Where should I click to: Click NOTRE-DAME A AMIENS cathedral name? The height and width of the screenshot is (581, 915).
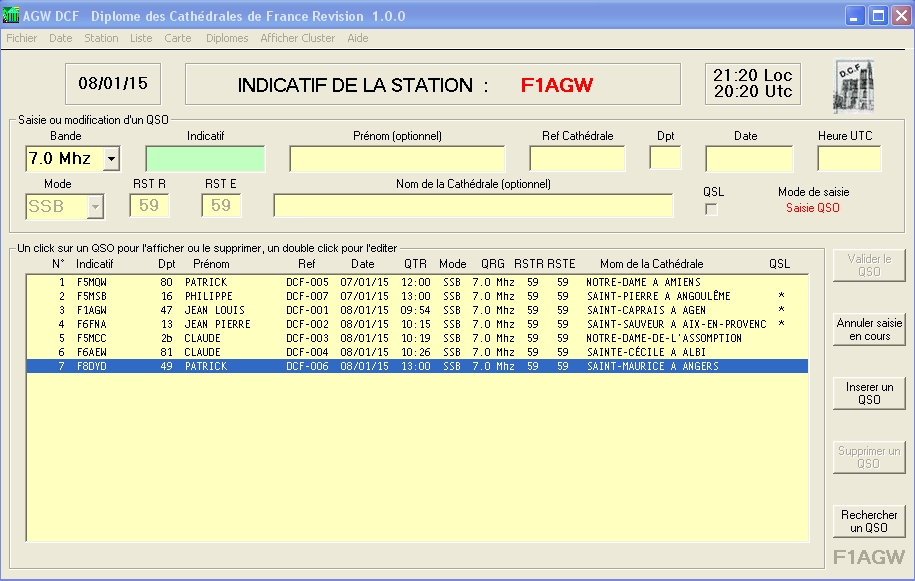click(x=643, y=282)
